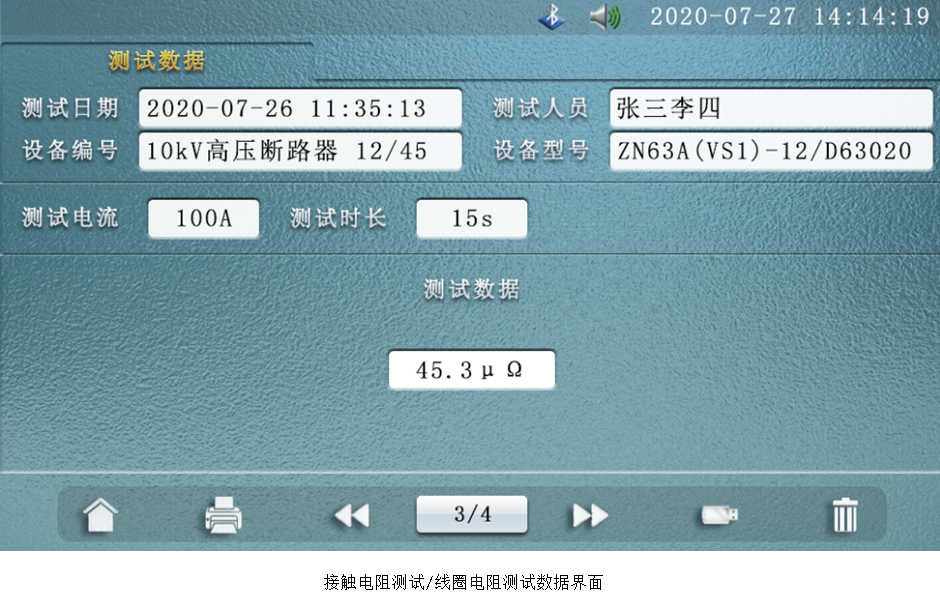Select device number field 10kV高压断路器 12/45
This screenshot has height=602, width=940.
pos(300,151)
